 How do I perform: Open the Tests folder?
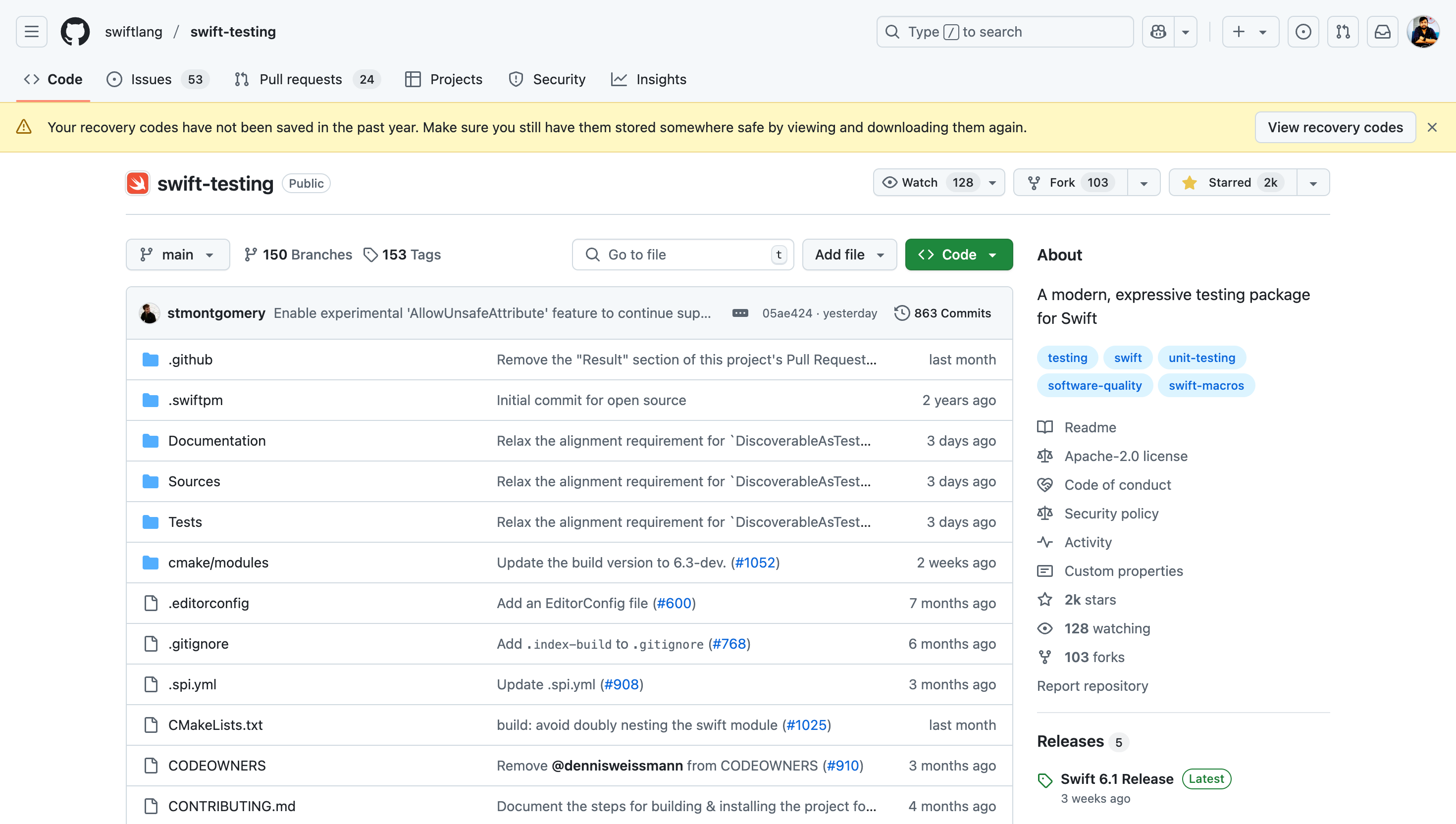click(185, 522)
